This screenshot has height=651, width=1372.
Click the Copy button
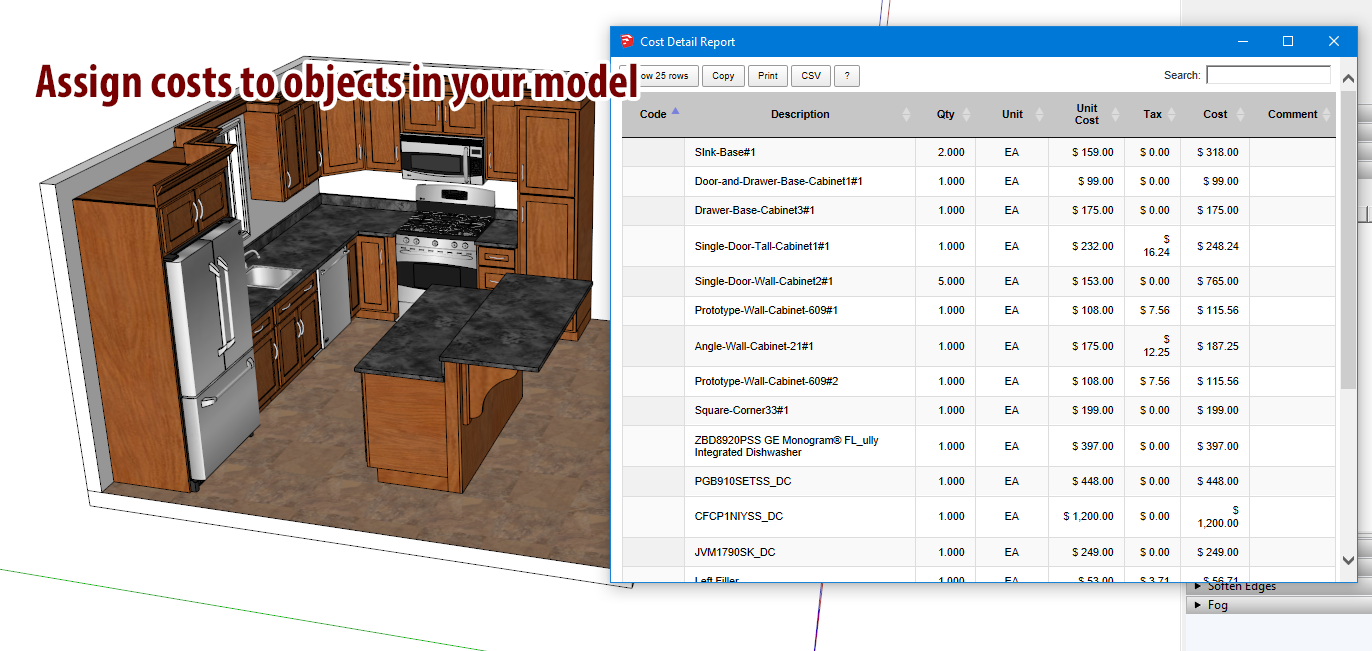723,76
